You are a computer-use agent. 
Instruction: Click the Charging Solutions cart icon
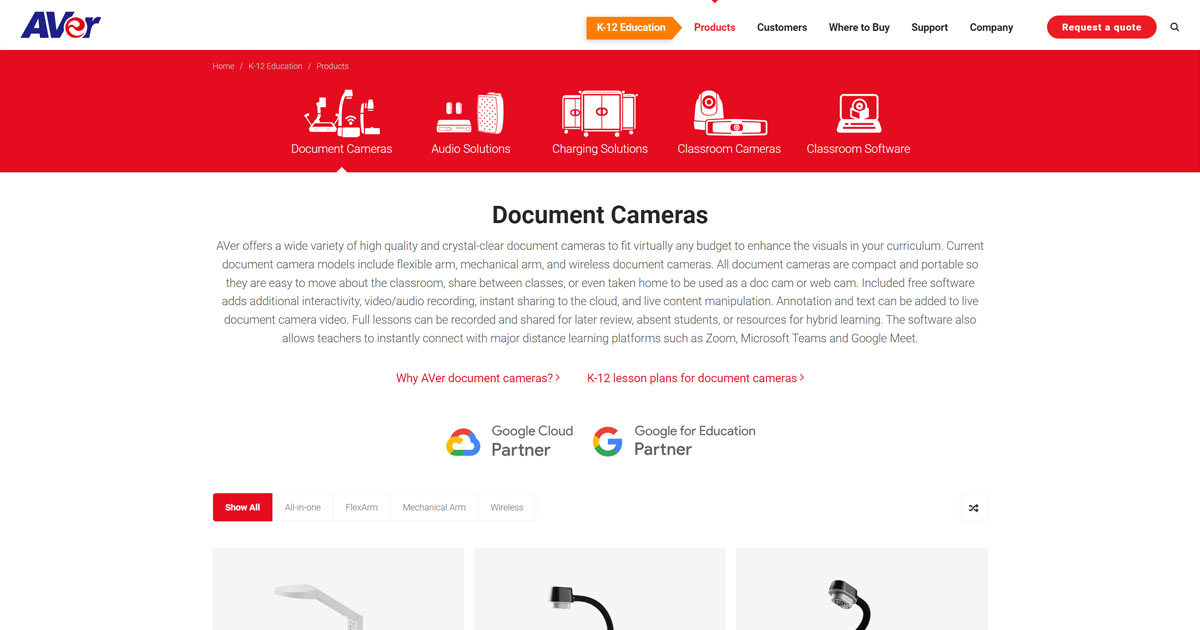click(599, 112)
